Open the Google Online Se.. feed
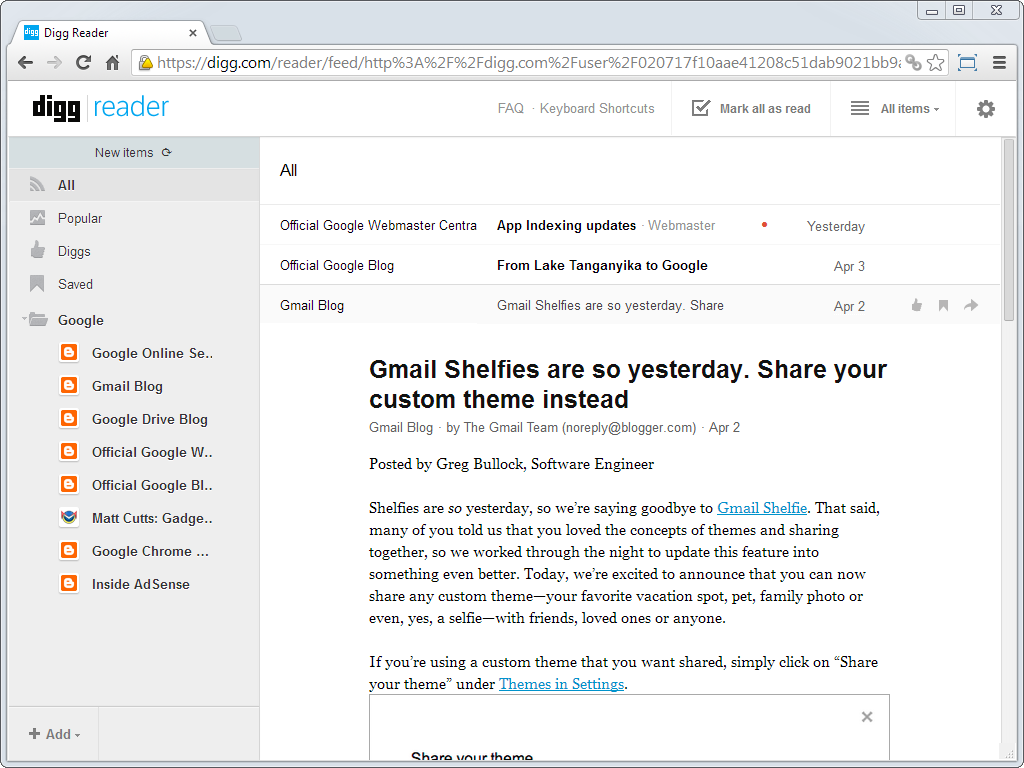Screen dimensions: 1024x768 click(x=152, y=353)
